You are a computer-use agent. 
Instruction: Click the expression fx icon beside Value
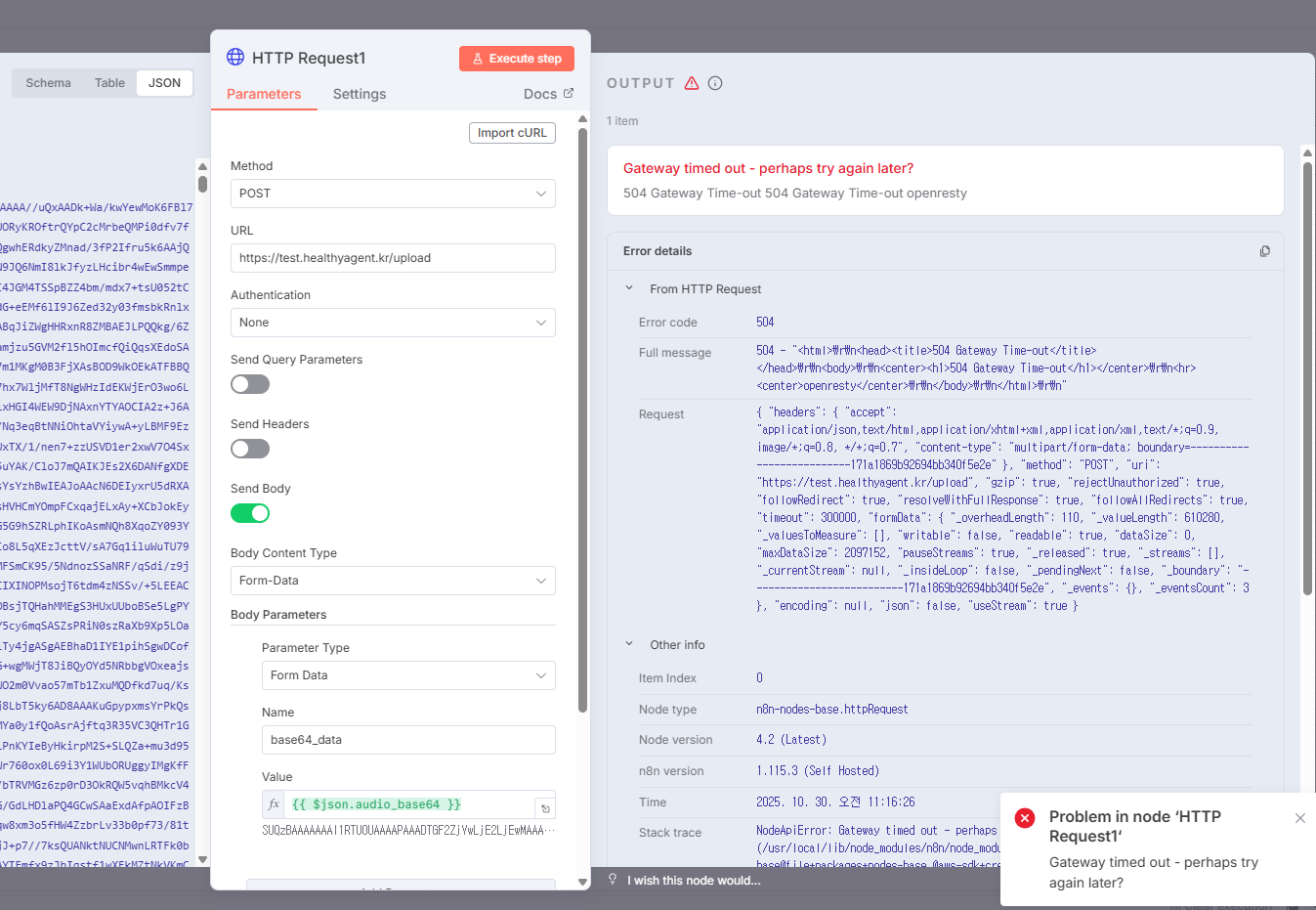(275, 804)
